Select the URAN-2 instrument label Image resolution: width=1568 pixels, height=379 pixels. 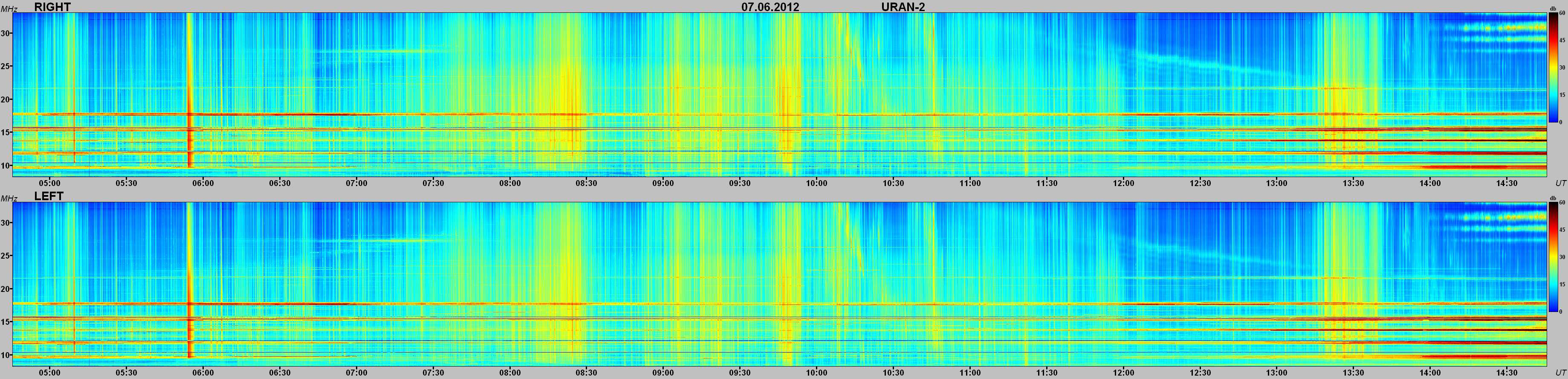903,7
